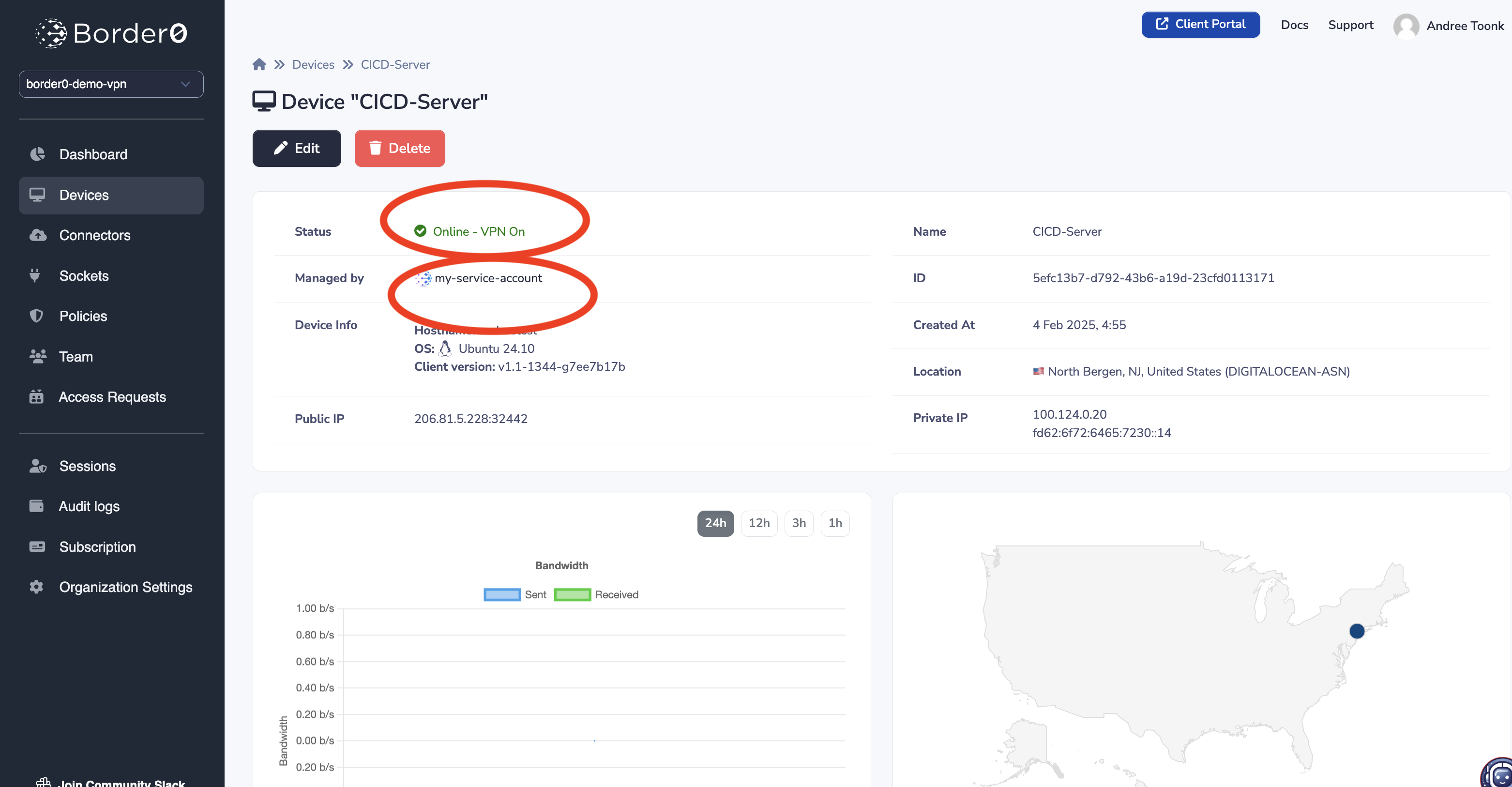Click the green online status check icon
Image resolution: width=1512 pixels, height=787 pixels.
coord(420,231)
